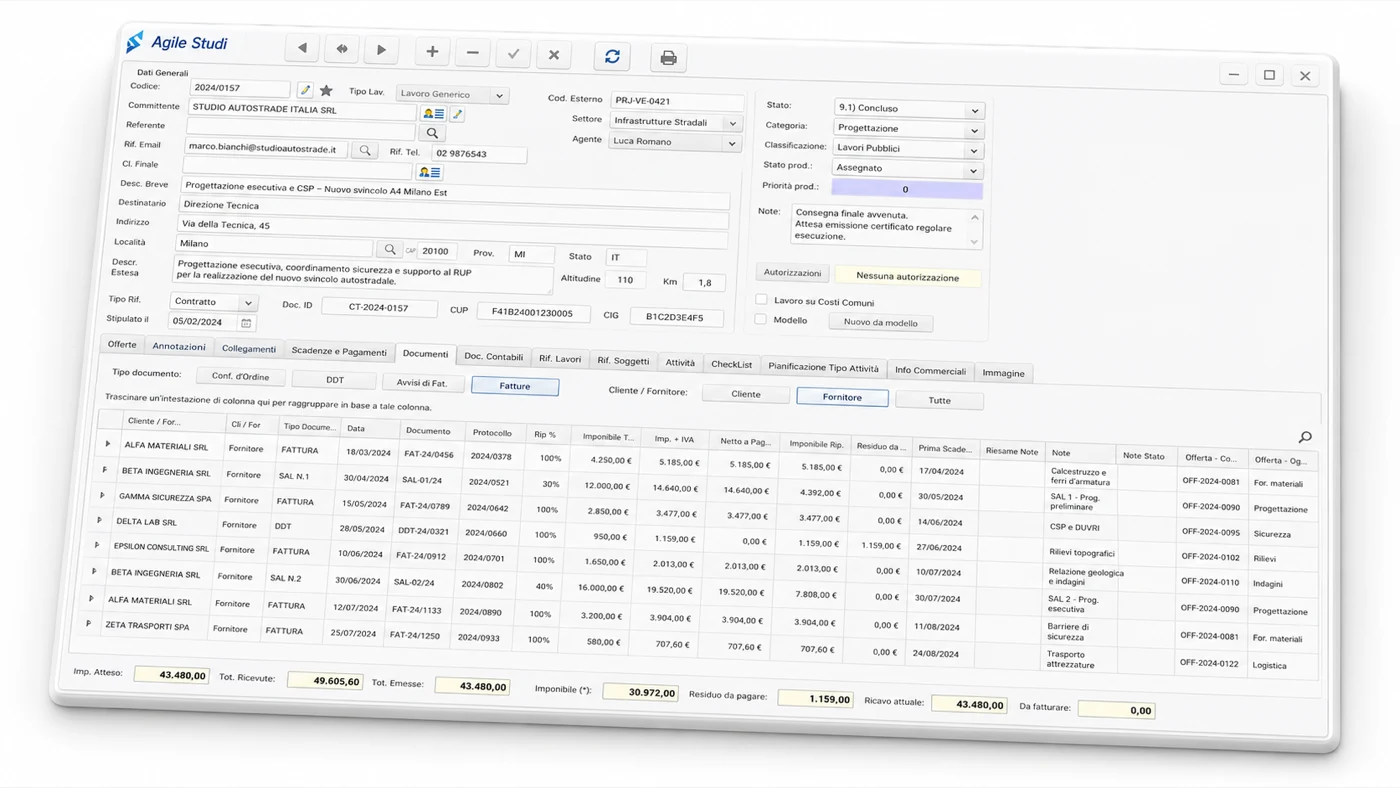Select the Fornitore filter toggle
The width and height of the screenshot is (1400, 788).
pos(842,397)
